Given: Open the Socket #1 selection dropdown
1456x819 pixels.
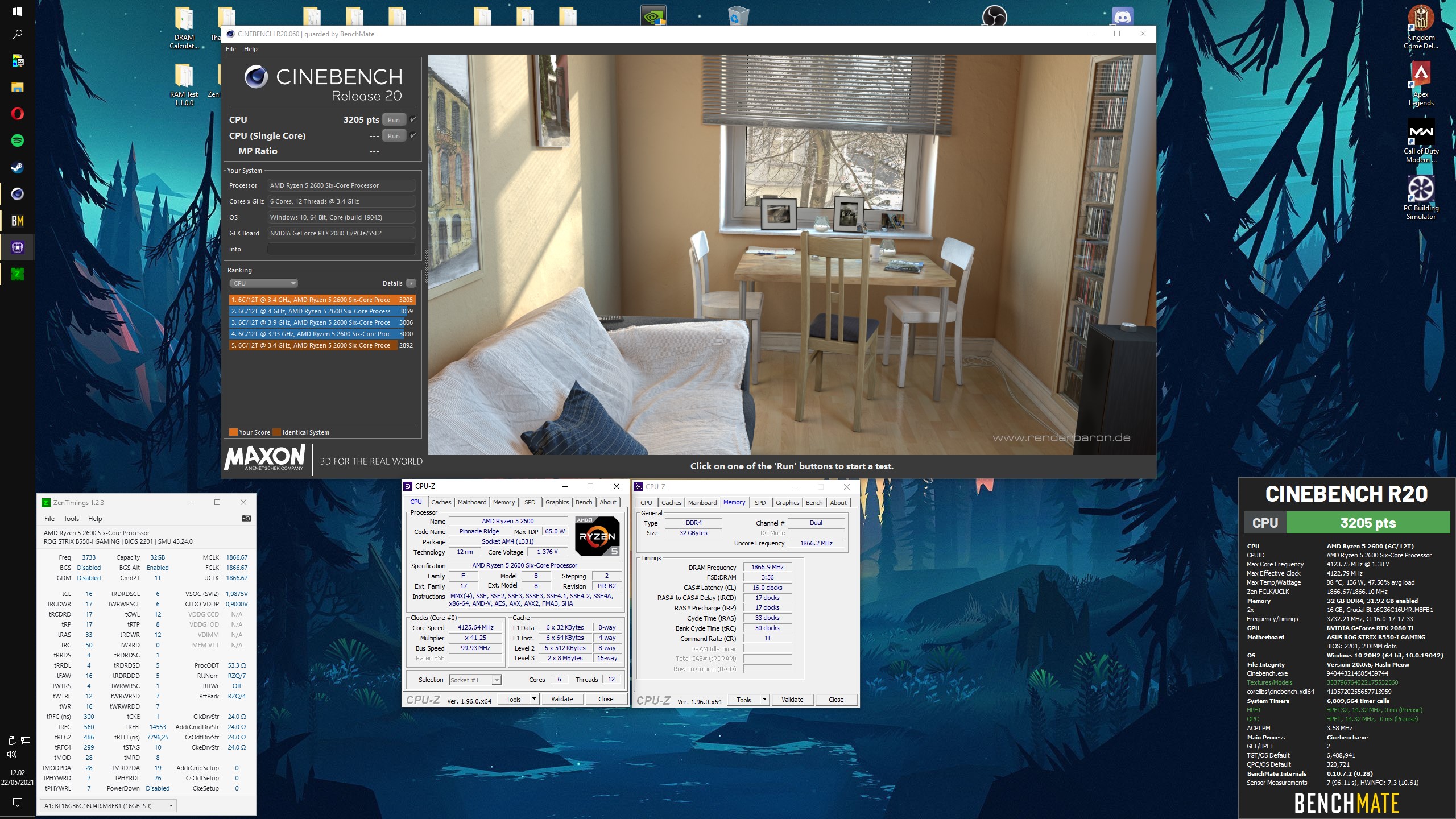Looking at the screenshot, I should click(x=475, y=680).
